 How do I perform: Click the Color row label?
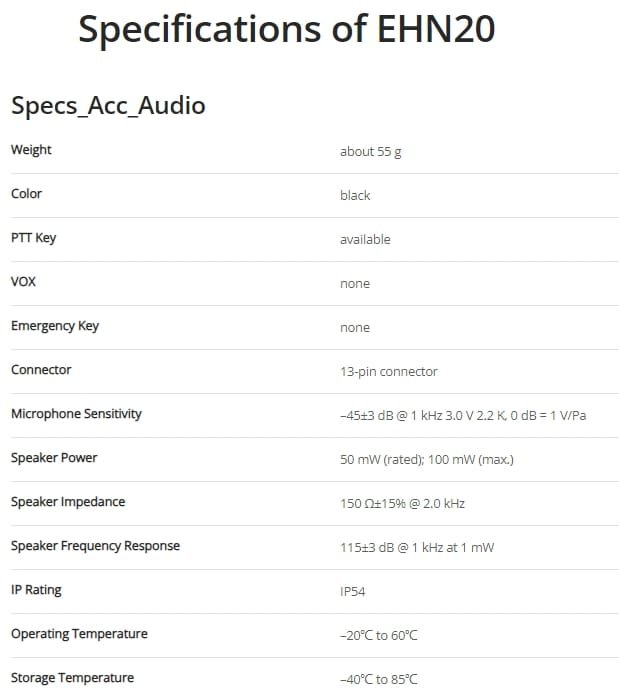pos(26,194)
